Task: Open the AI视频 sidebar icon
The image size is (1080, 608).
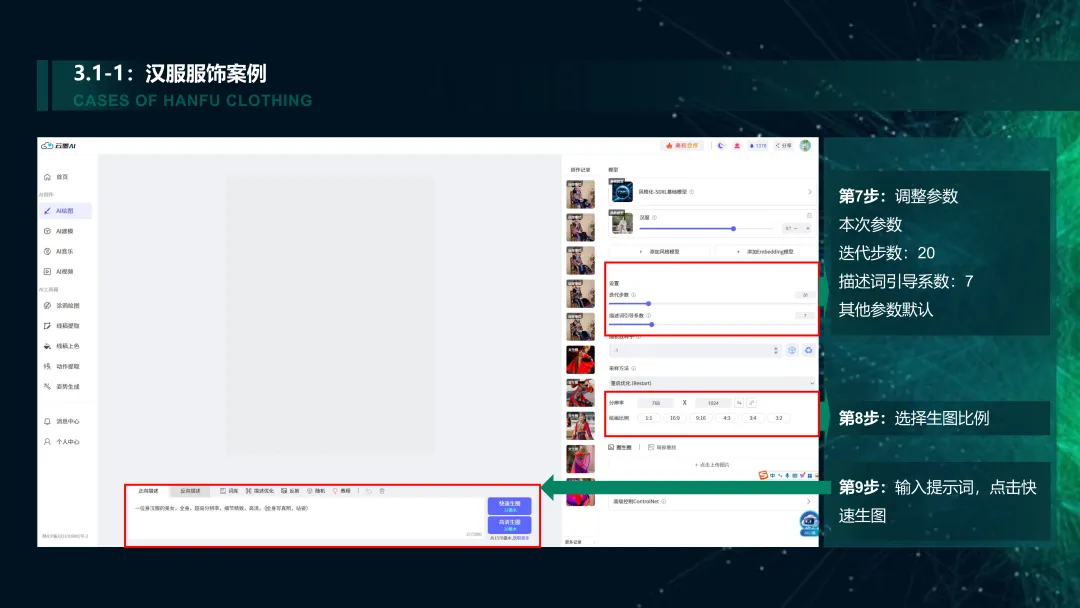Action: coord(48,271)
